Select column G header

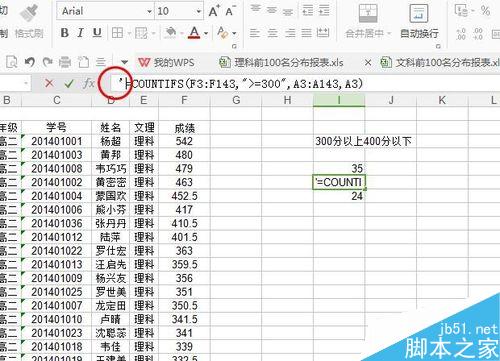236,100
